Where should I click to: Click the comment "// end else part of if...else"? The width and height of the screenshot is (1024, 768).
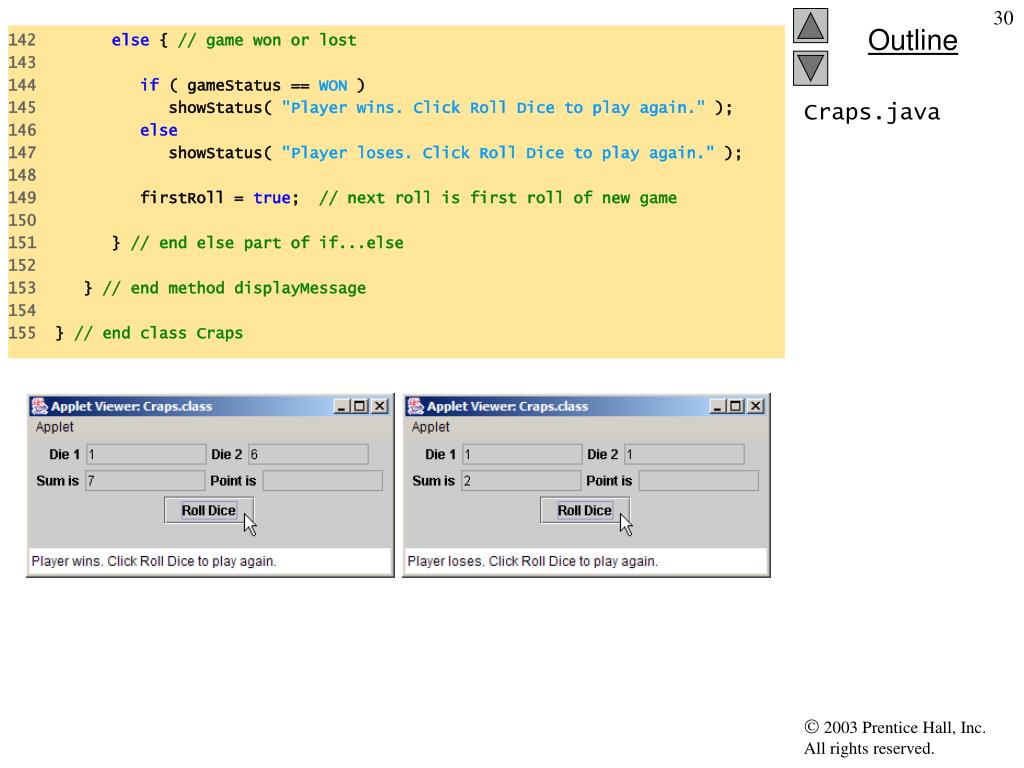pyautogui.click(x=267, y=243)
